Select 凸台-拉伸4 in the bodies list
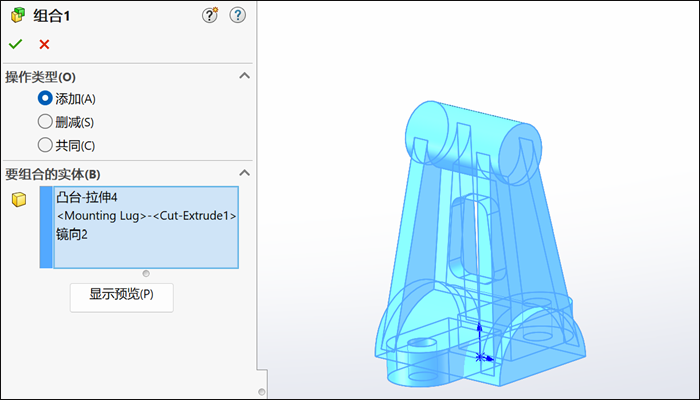Viewport: 700px width, 400px height. coord(88,197)
